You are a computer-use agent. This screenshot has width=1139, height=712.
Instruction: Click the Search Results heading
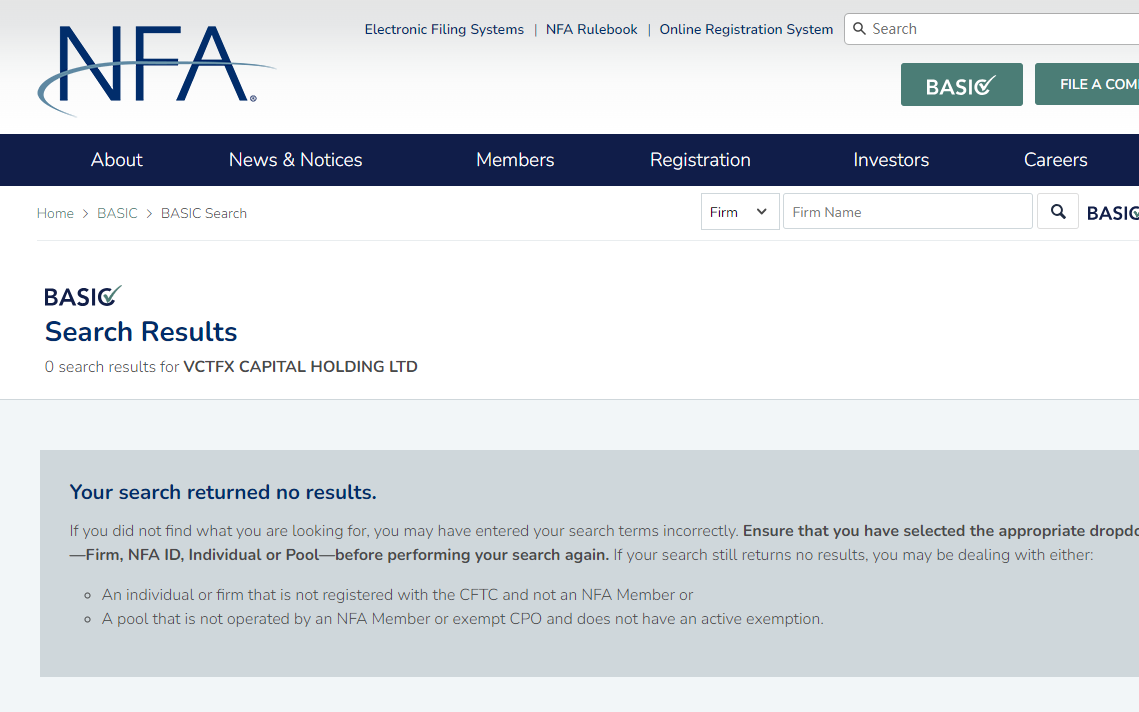pos(141,332)
